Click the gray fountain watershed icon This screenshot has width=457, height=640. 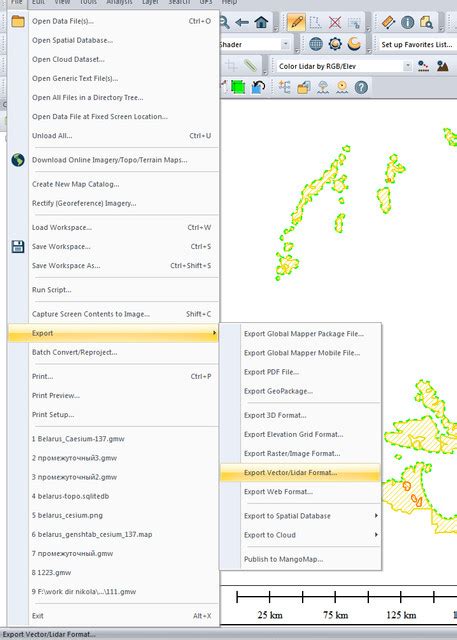pyautogui.click(x=323, y=87)
